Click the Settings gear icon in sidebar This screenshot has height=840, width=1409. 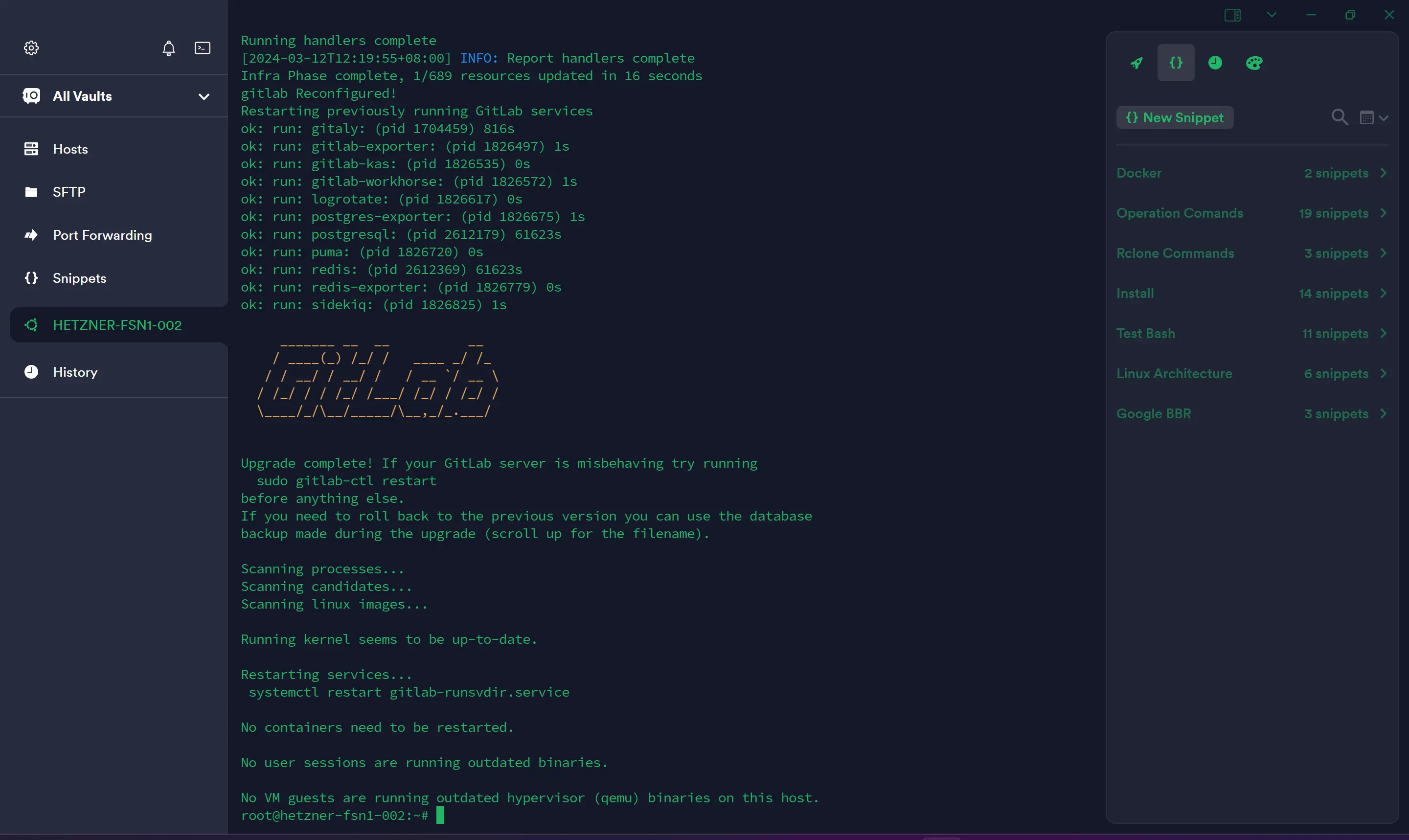coord(30,48)
